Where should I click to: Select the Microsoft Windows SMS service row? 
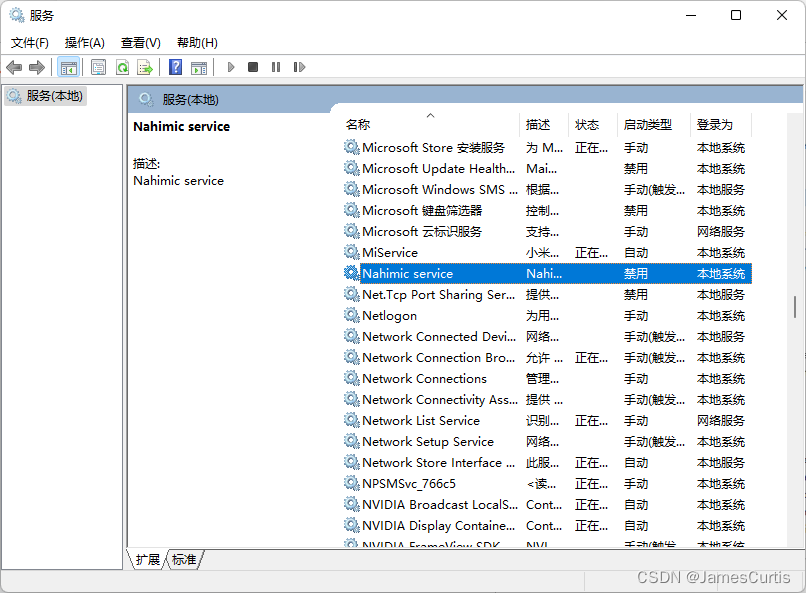[547, 190]
